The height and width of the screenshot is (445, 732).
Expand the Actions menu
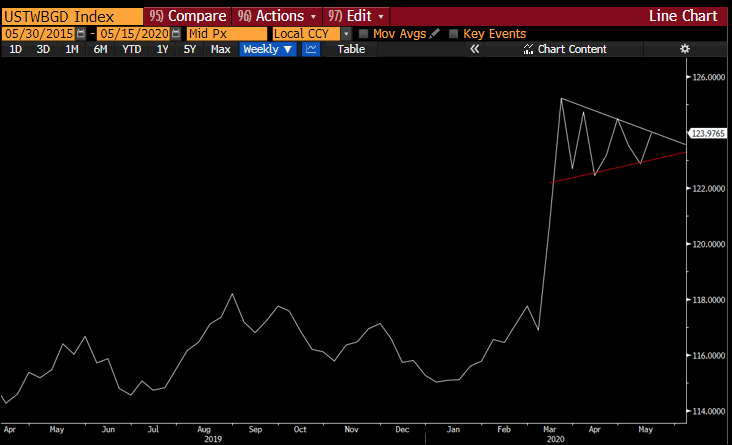pyautogui.click(x=277, y=17)
